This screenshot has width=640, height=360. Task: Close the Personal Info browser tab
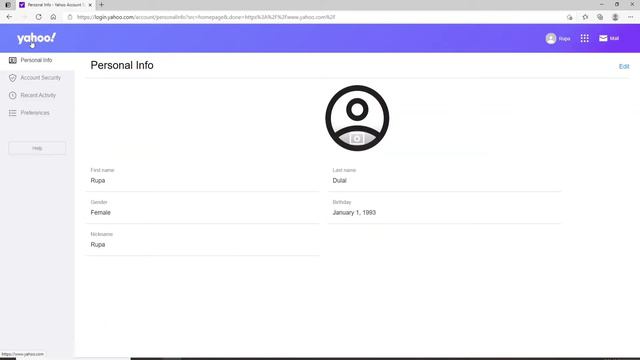coord(90,5)
